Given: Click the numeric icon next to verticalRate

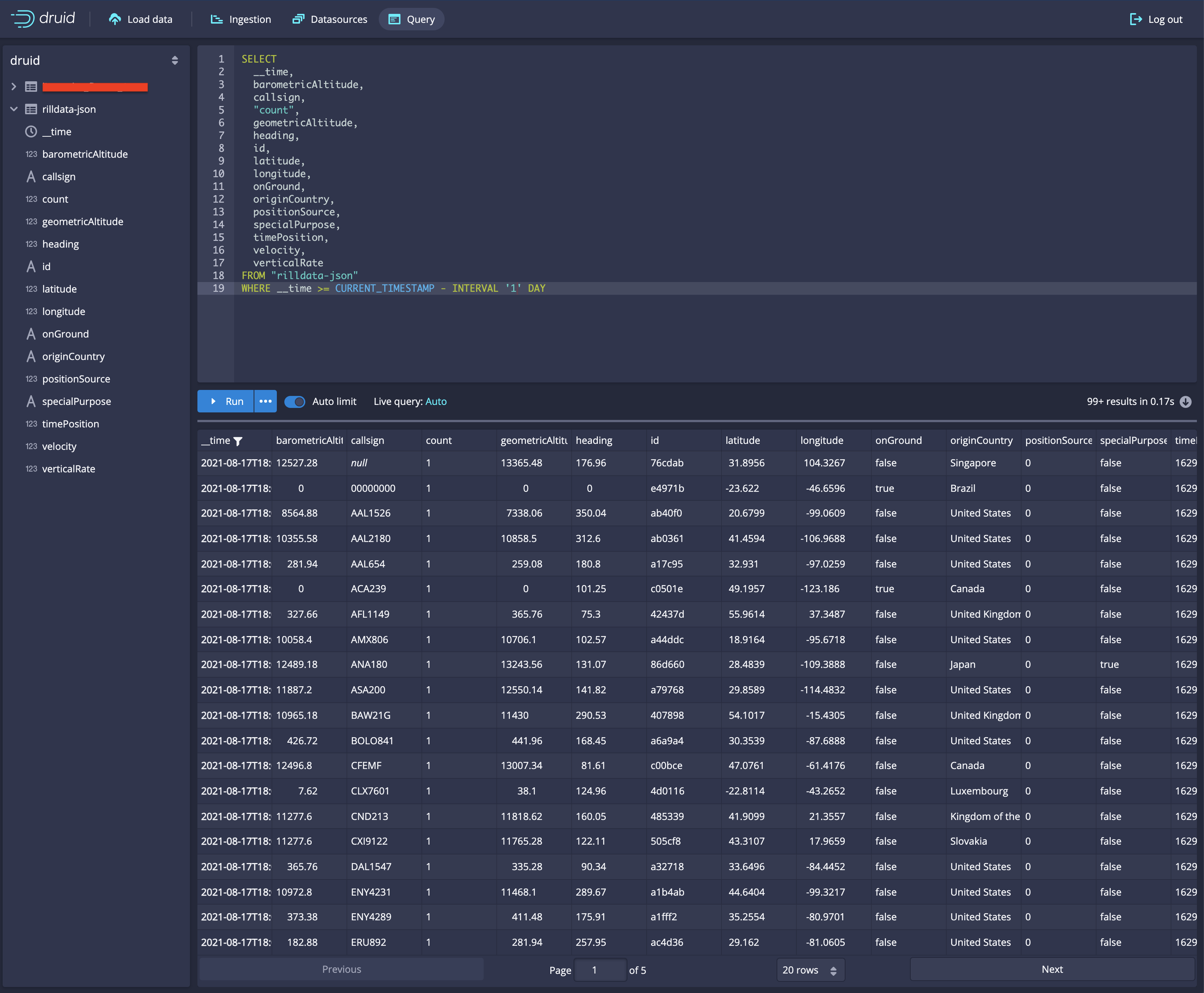Looking at the screenshot, I should (x=31, y=469).
